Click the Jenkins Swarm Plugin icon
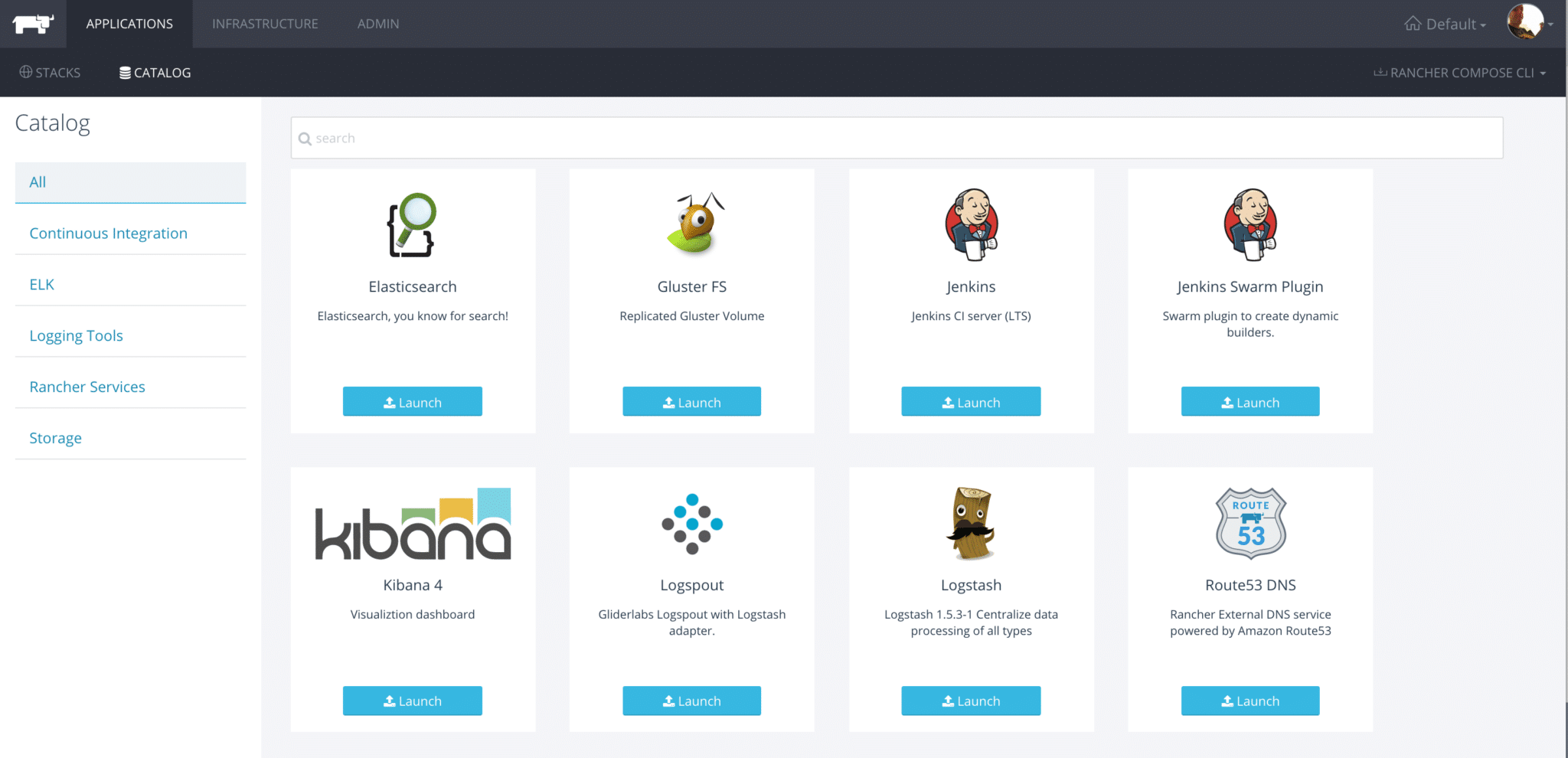Image resolution: width=1568 pixels, height=758 pixels. [x=1250, y=224]
